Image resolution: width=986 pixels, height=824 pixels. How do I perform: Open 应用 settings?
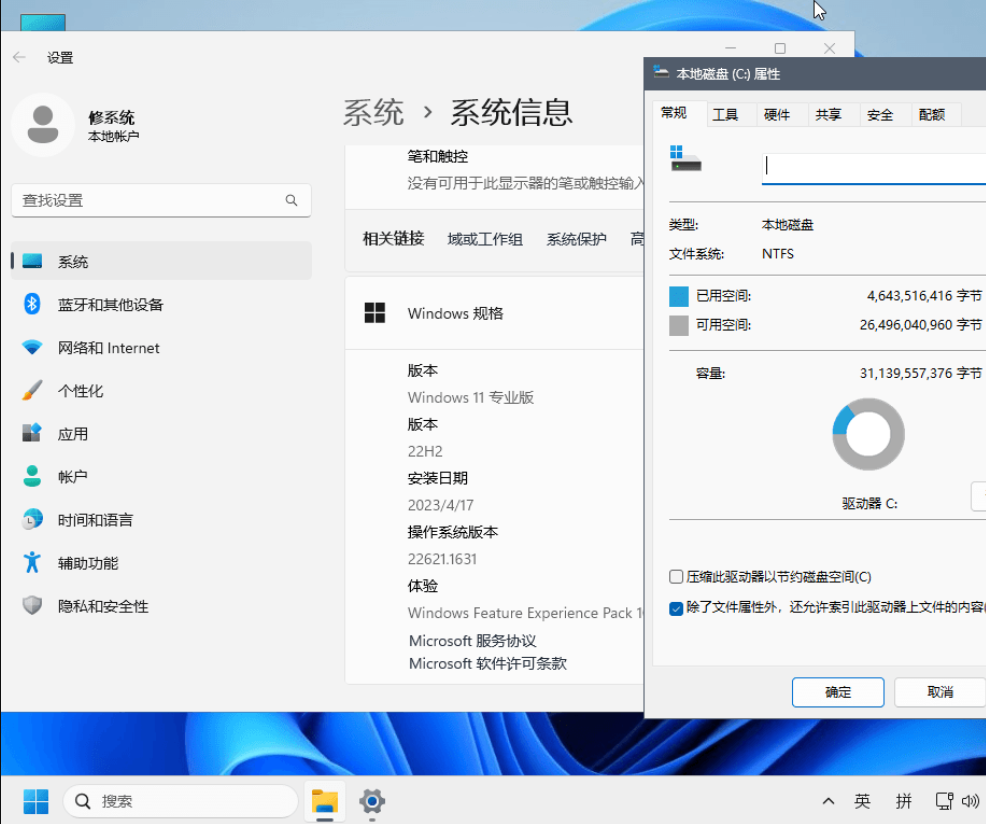pos(162,434)
